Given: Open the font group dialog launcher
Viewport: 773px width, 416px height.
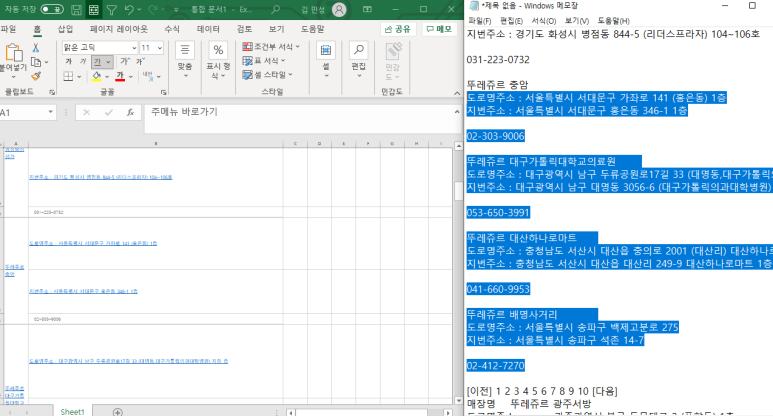Looking at the screenshot, I should (164, 92).
